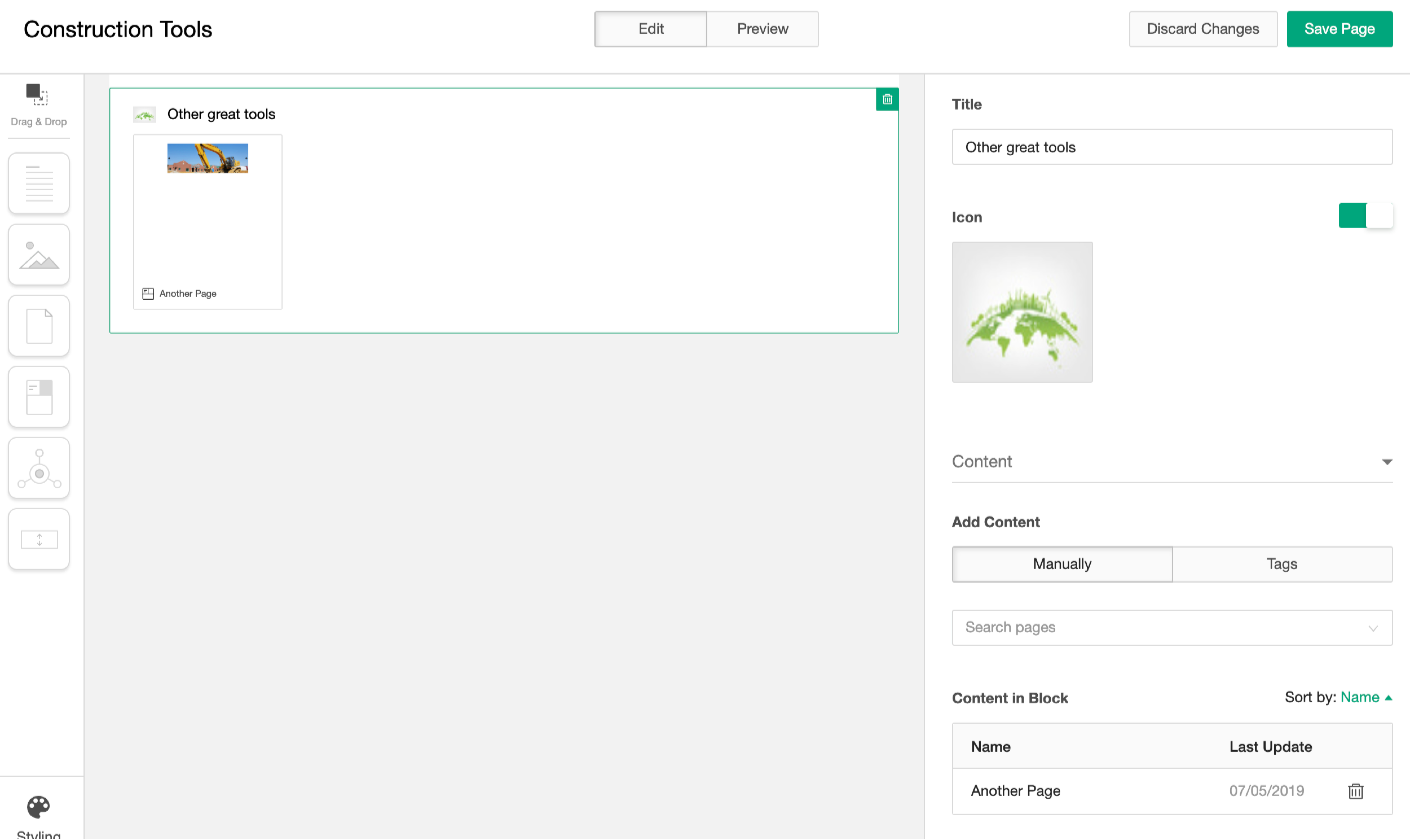
Task: Select the image block widget
Action: click(x=39, y=254)
